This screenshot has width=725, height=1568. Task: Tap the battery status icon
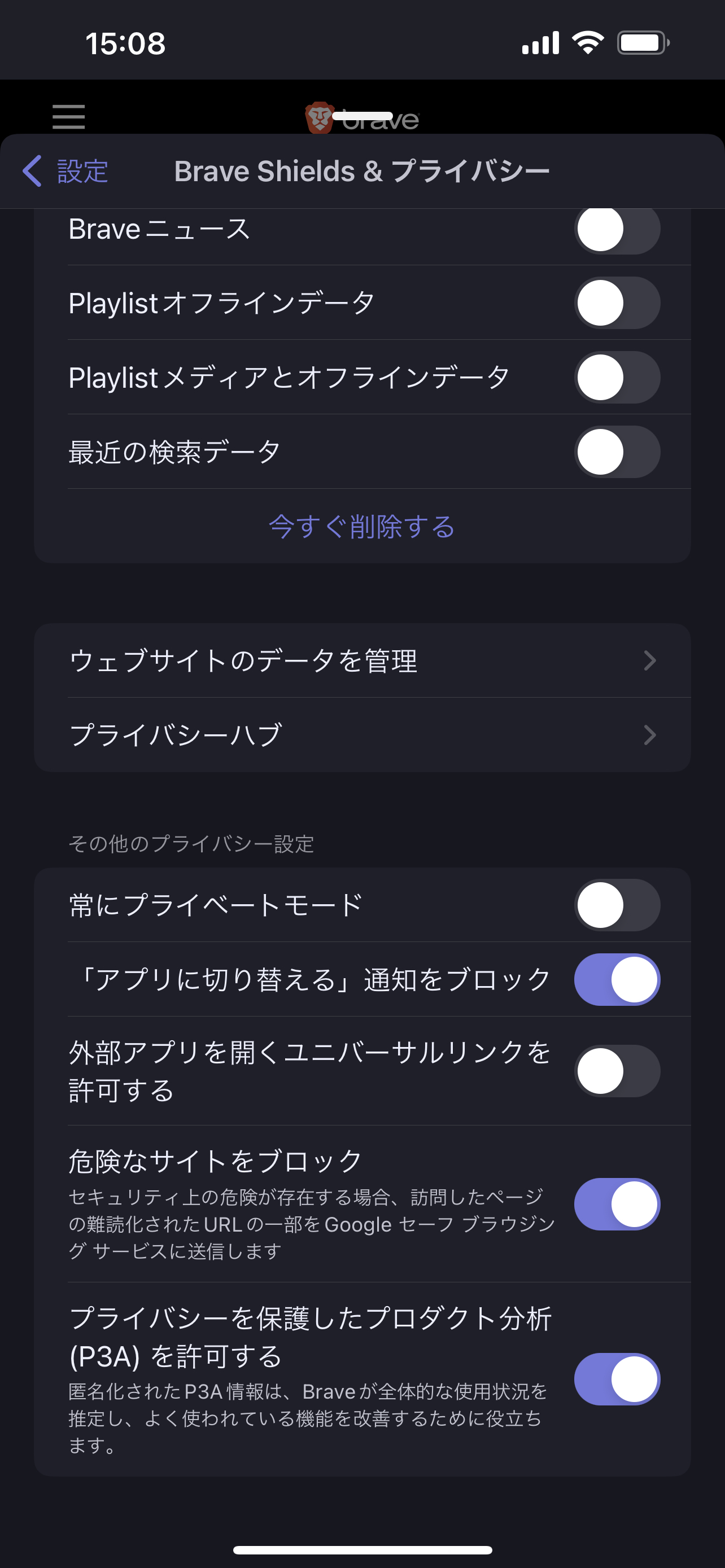pyautogui.click(x=644, y=42)
